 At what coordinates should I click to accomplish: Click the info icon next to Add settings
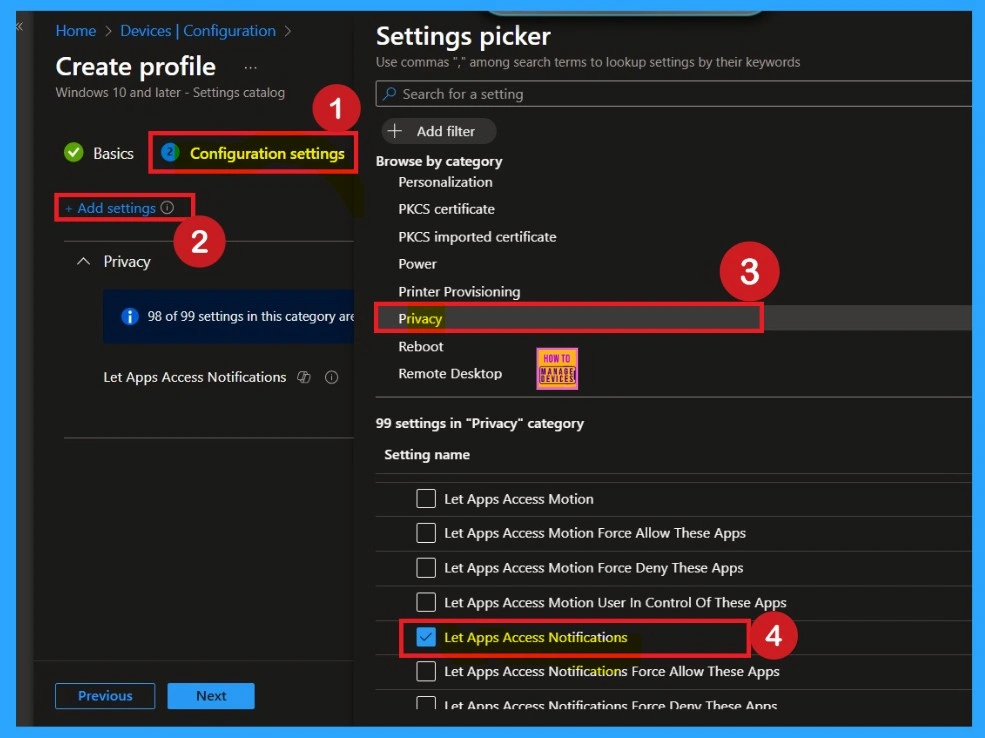[x=167, y=208]
